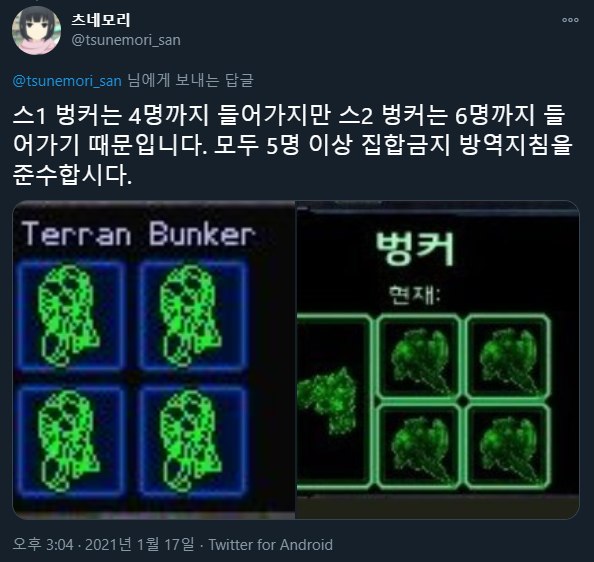Click the Twitter for Android source link
594x562 pixels.
pos(270,545)
